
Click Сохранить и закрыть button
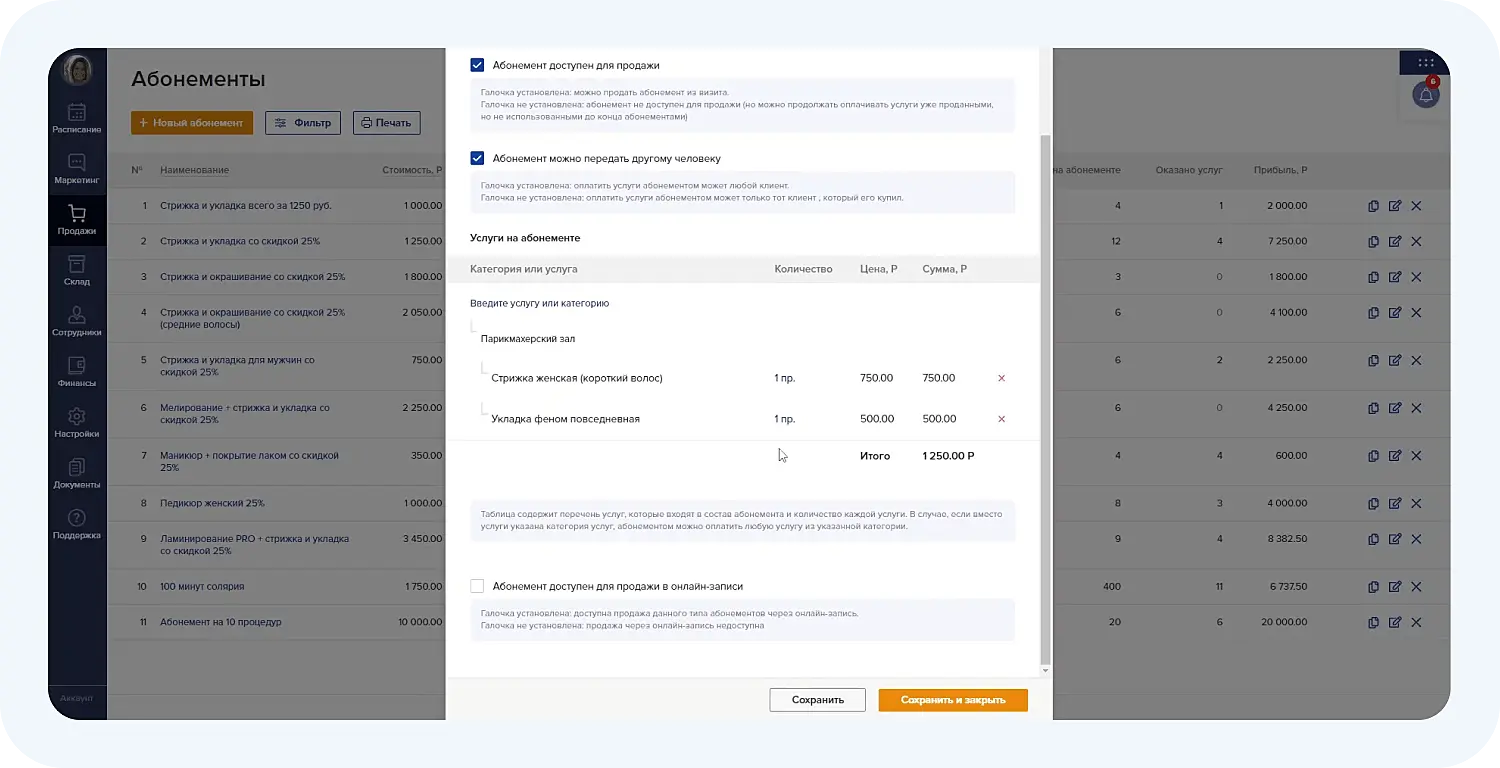[x=952, y=700]
